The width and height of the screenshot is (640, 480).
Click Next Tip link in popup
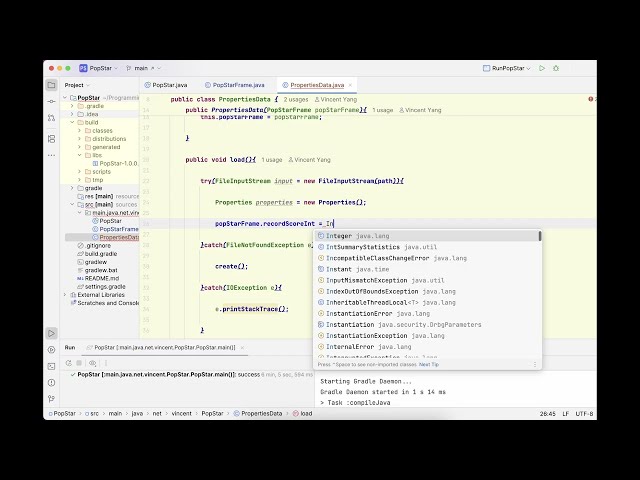[x=429, y=364]
